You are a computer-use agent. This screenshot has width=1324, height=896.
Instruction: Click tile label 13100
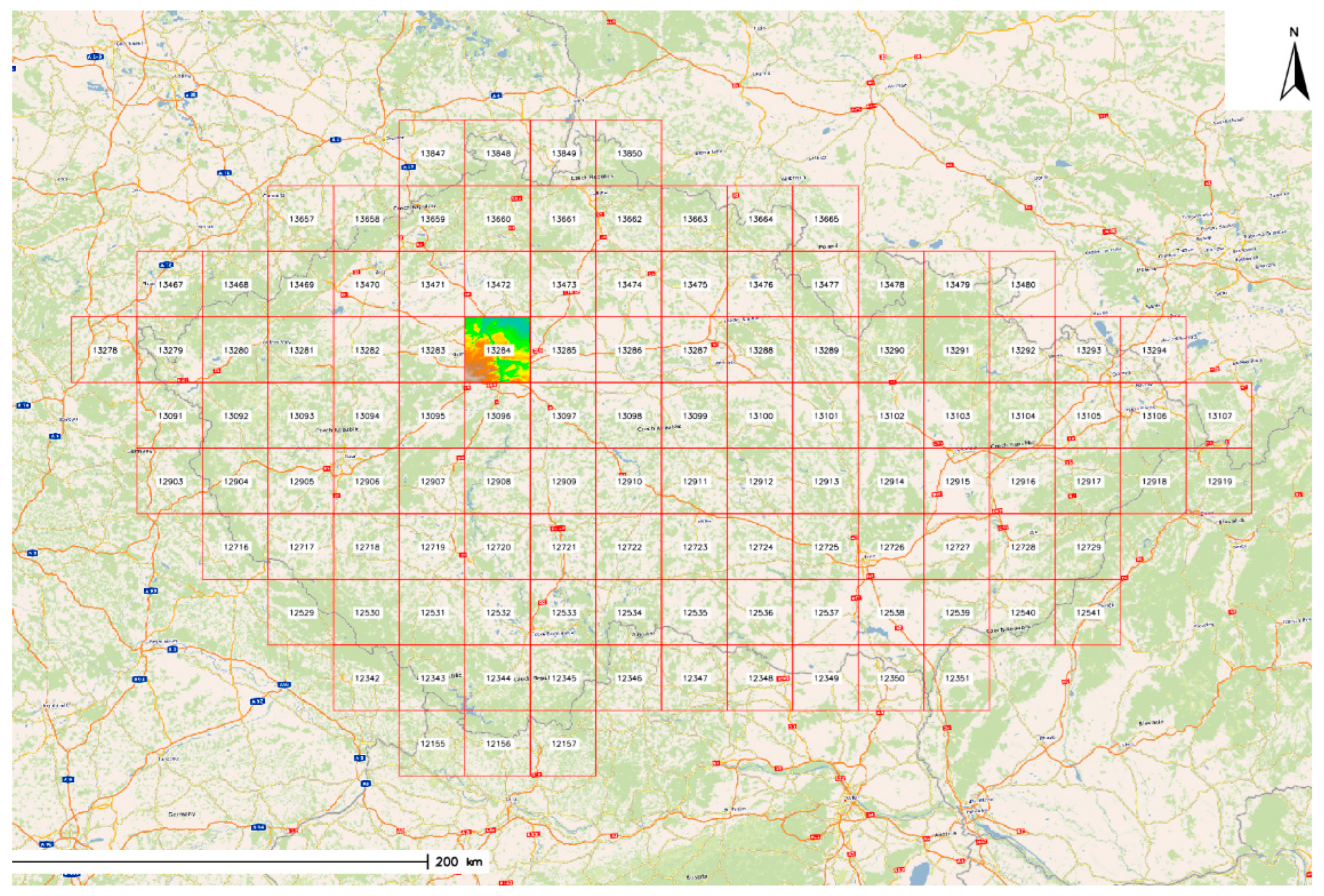coord(760,416)
